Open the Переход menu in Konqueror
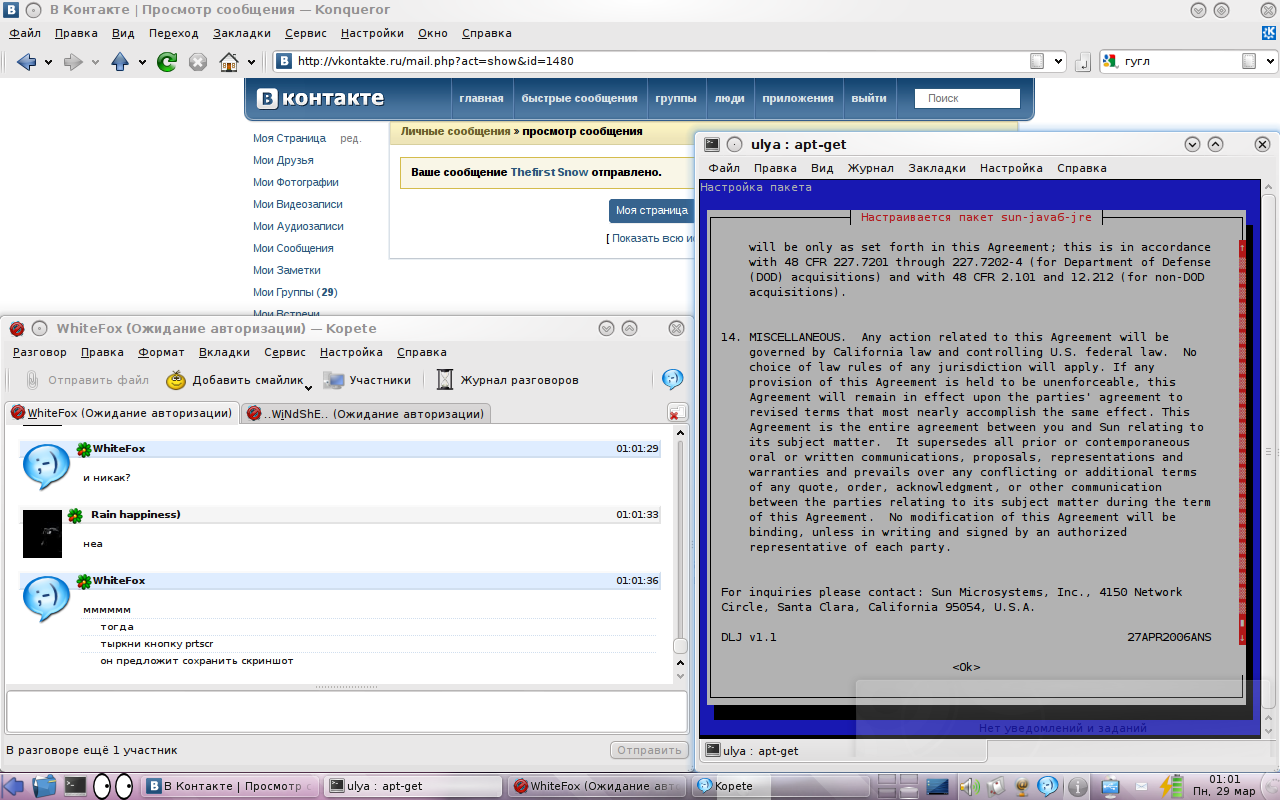1280x800 pixels. (x=174, y=33)
